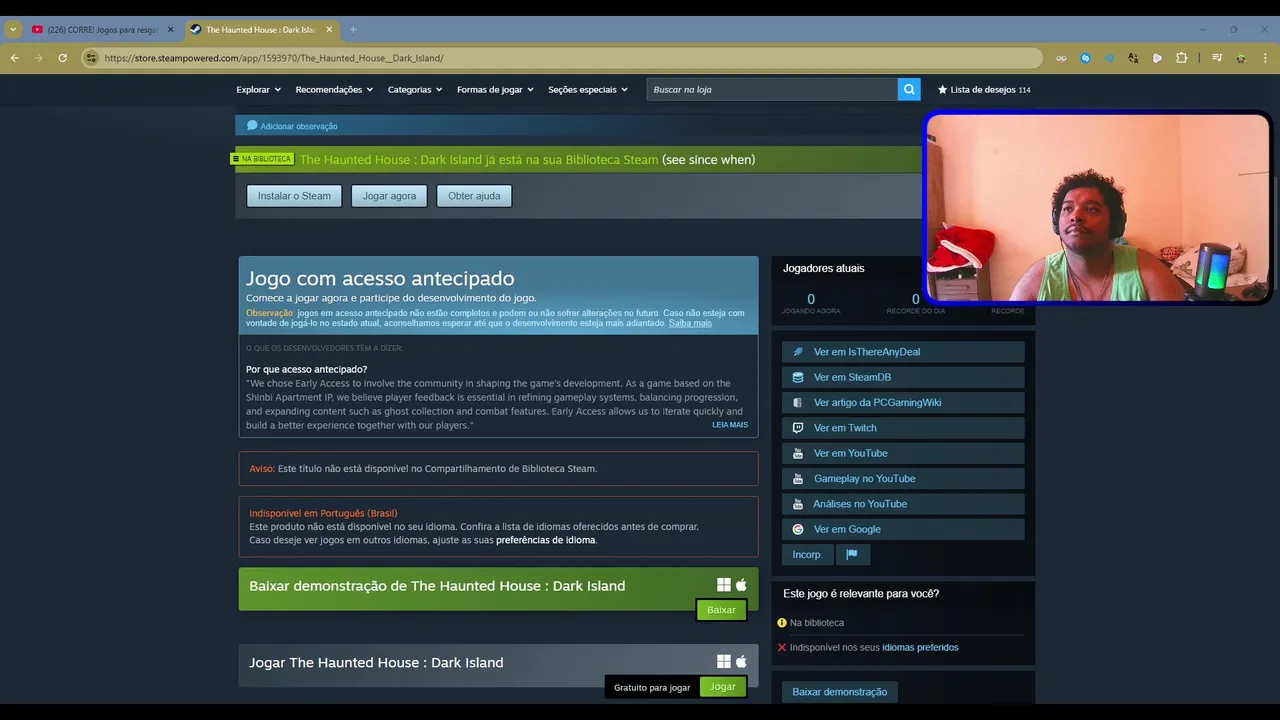Click the Obter ajuda button
This screenshot has width=1280, height=720.
[474, 196]
